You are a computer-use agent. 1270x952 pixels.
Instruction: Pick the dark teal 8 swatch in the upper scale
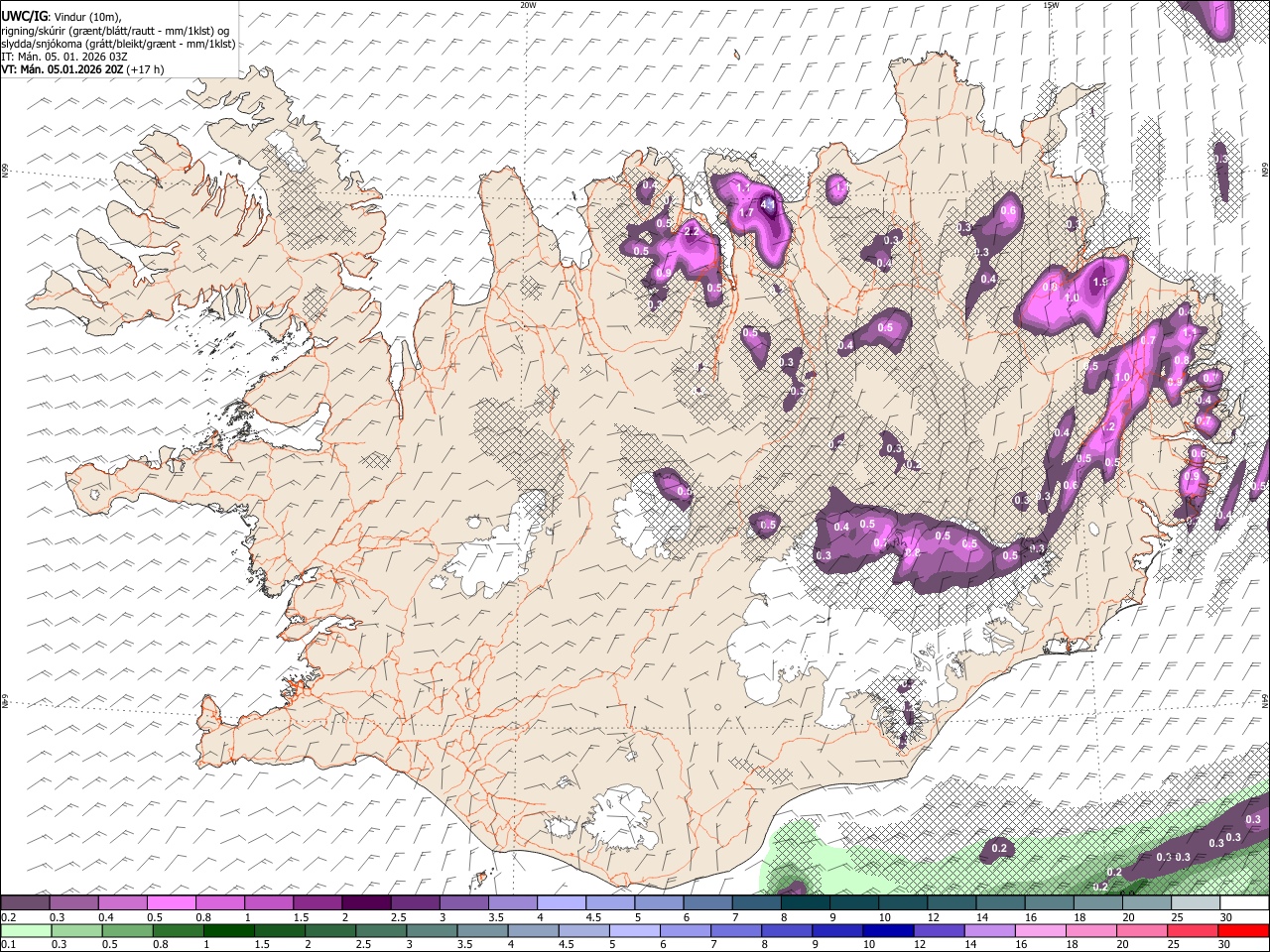click(x=805, y=903)
